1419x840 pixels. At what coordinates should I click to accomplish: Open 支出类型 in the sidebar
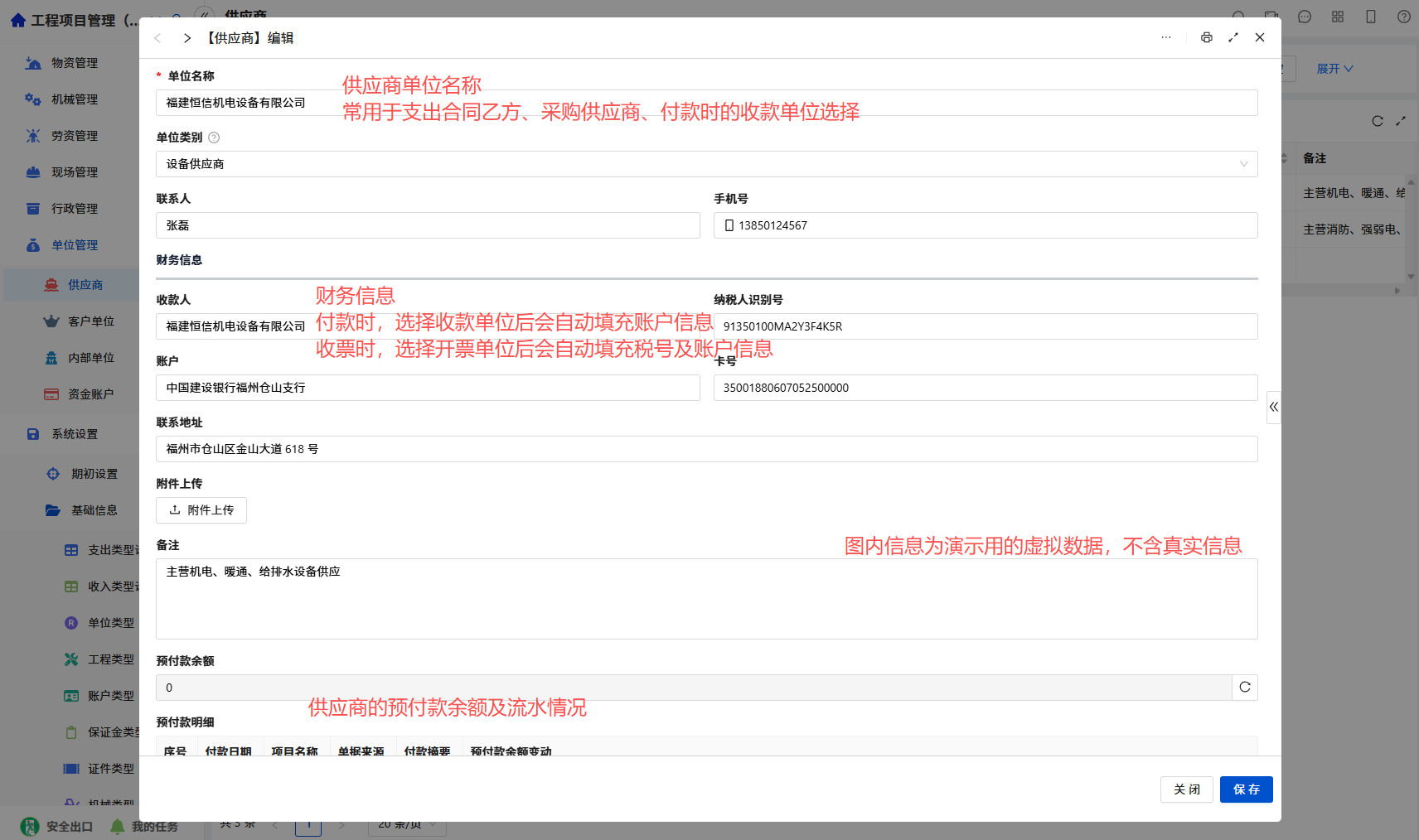(x=114, y=550)
